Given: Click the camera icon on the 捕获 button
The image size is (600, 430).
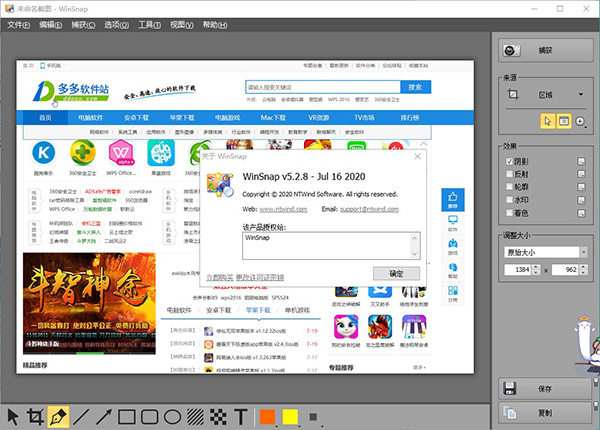Looking at the screenshot, I should tap(512, 50).
